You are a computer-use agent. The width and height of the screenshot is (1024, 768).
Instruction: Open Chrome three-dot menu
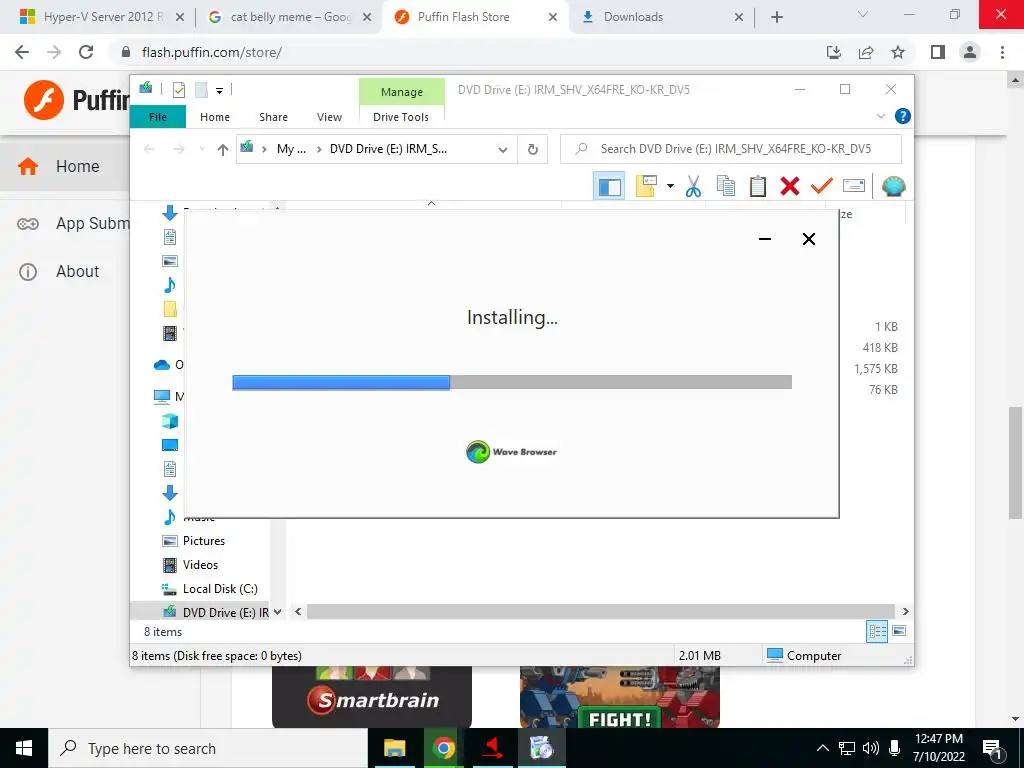pos(1002,52)
